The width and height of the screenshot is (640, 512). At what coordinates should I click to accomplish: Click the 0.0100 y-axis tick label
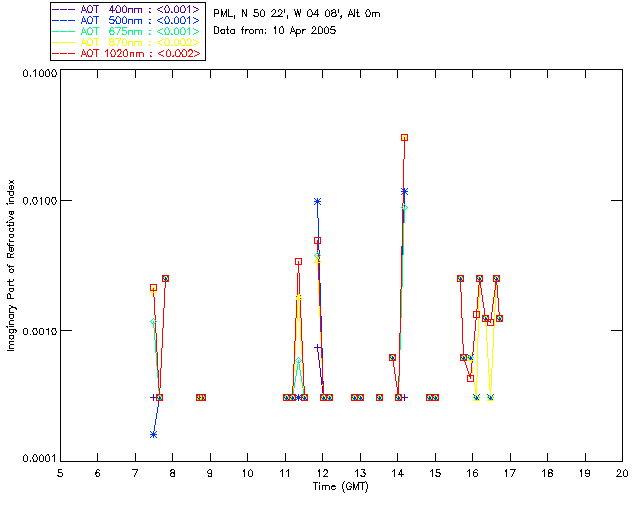39,201
